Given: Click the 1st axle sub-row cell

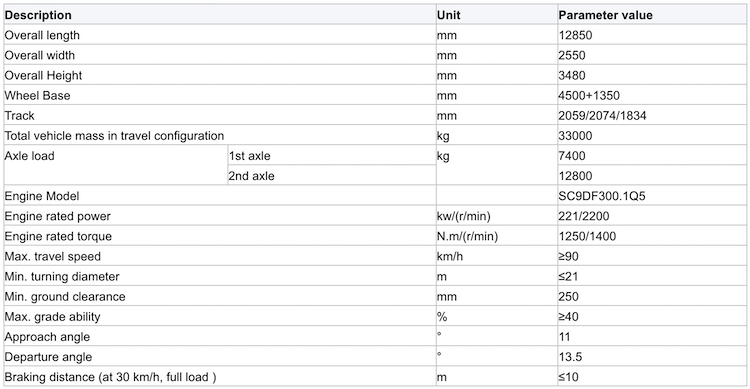Looking at the screenshot, I should pyautogui.click(x=331, y=156).
